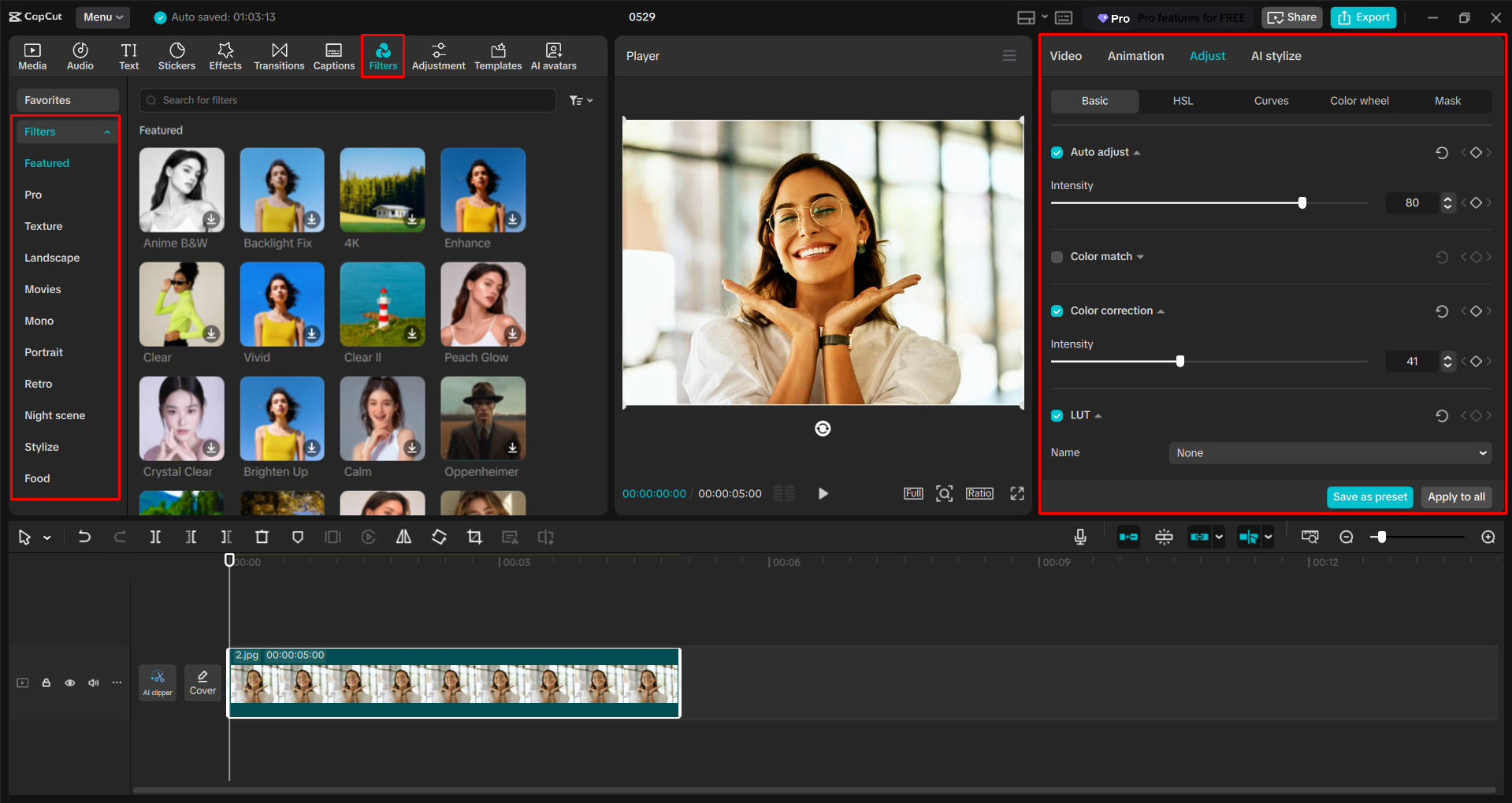The image size is (1512, 803).
Task: Open the Effects panel
Action: point(225,55)
